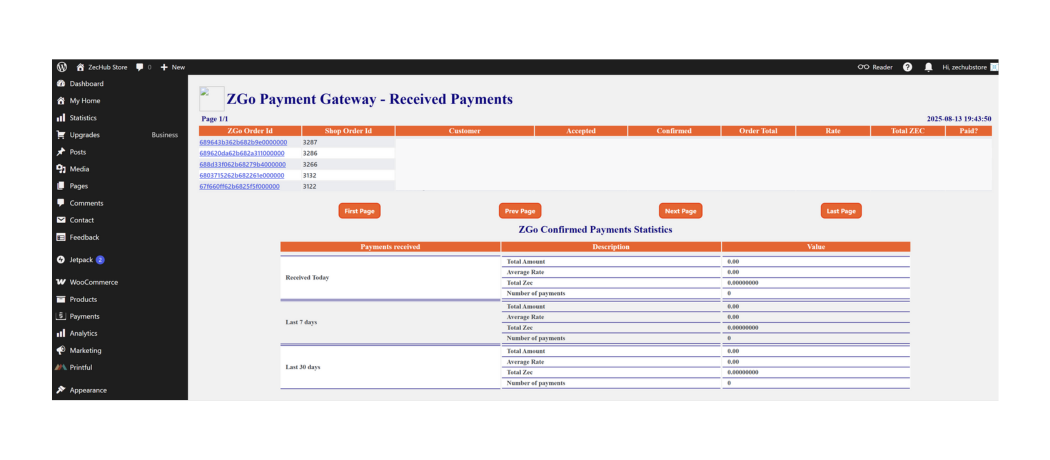Click the Comments speech bubble sidebar icon
This screenshot has width=1050, height=460.
click(61, 203)
